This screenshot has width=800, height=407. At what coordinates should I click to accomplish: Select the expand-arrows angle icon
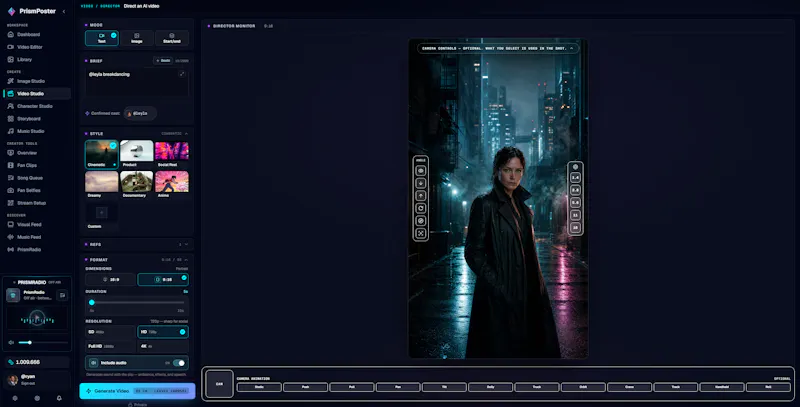420,233
